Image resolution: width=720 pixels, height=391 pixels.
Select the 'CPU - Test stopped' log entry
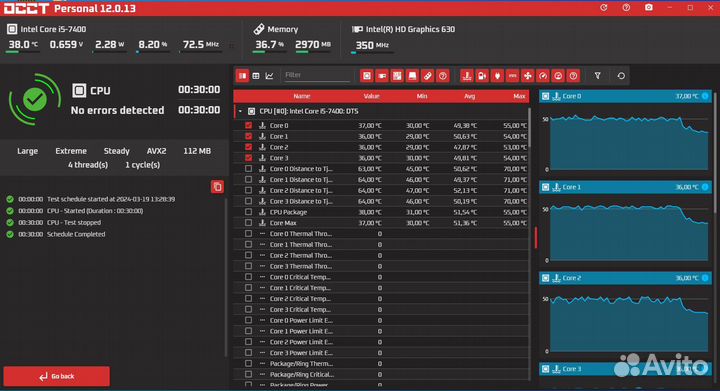pos(73,223)
